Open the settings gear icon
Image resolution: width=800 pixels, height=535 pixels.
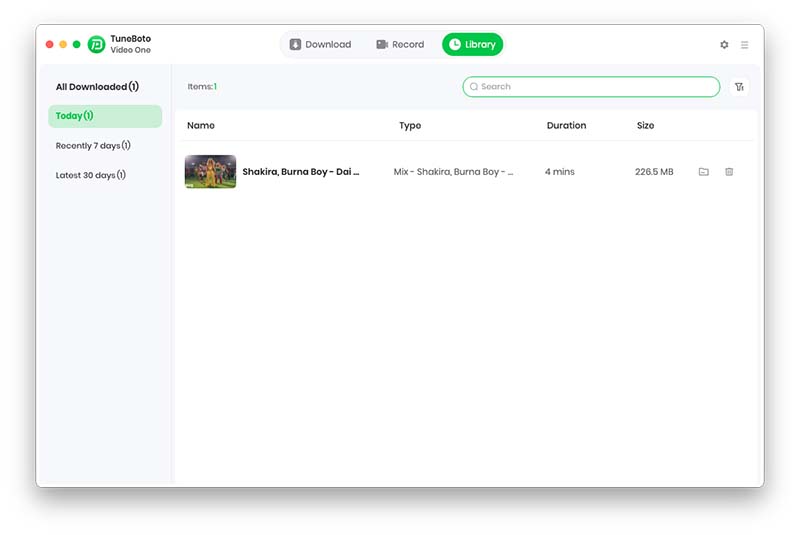point(724,45)
